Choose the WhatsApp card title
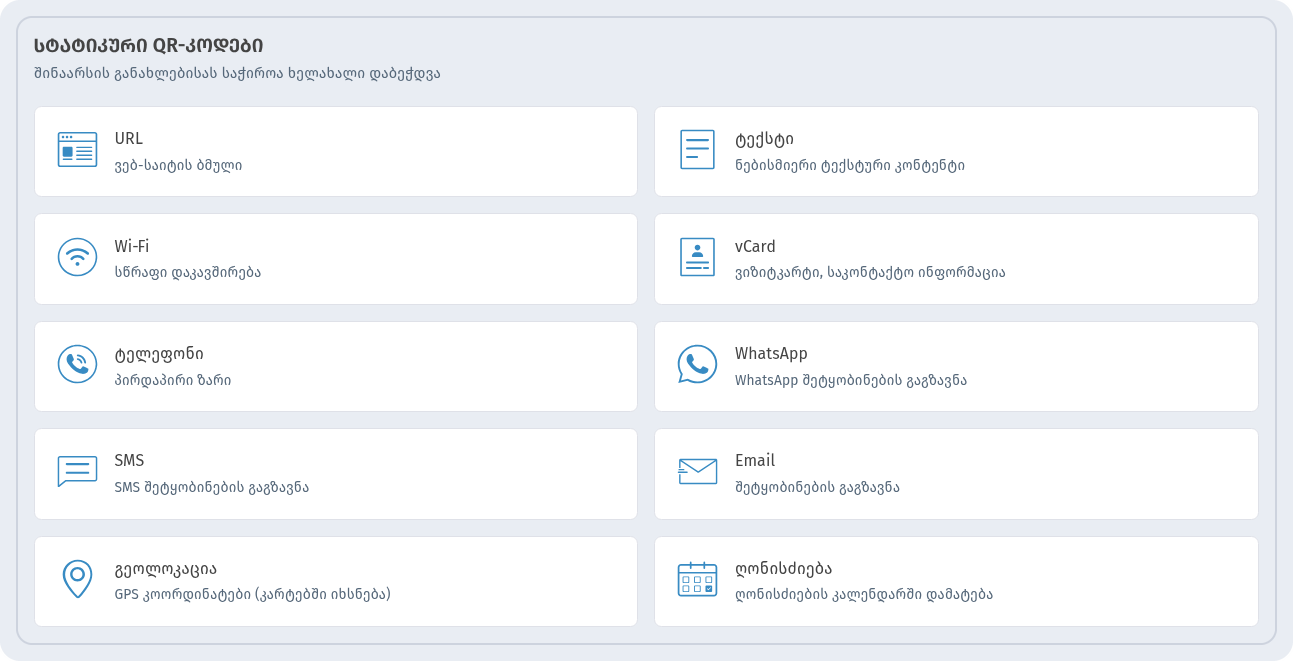The height and width of the screenshot is (661, 1293). tap(771, 353)
